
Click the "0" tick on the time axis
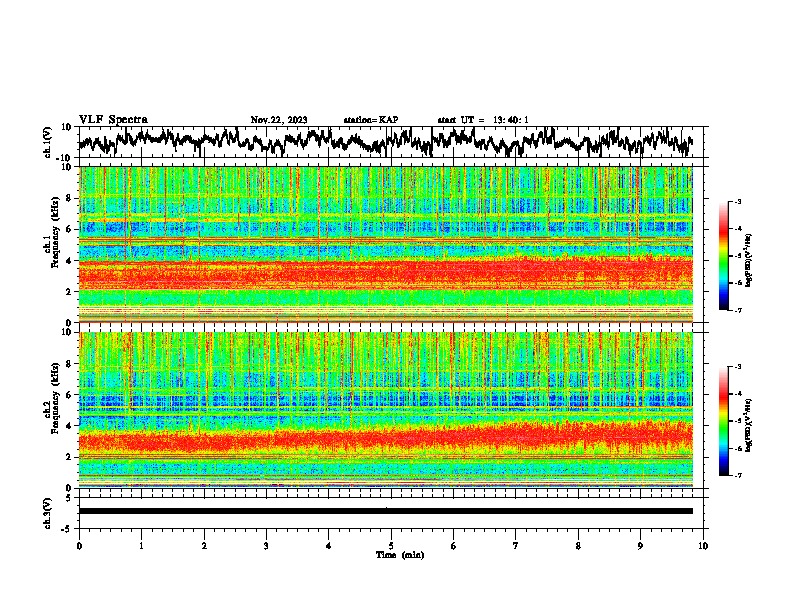click(79, 546)
